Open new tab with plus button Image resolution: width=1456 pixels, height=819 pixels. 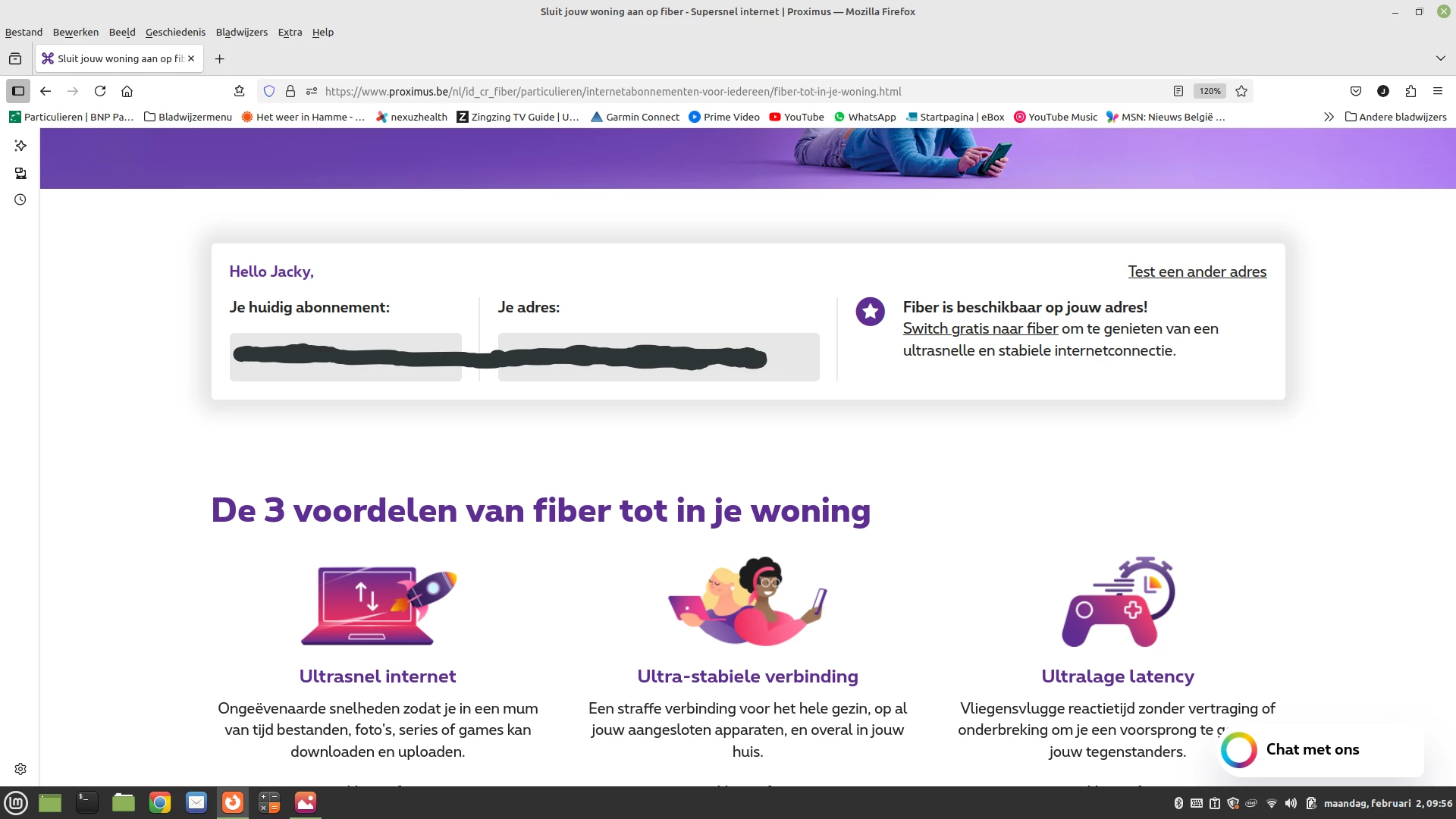click(x=219, y=58)
